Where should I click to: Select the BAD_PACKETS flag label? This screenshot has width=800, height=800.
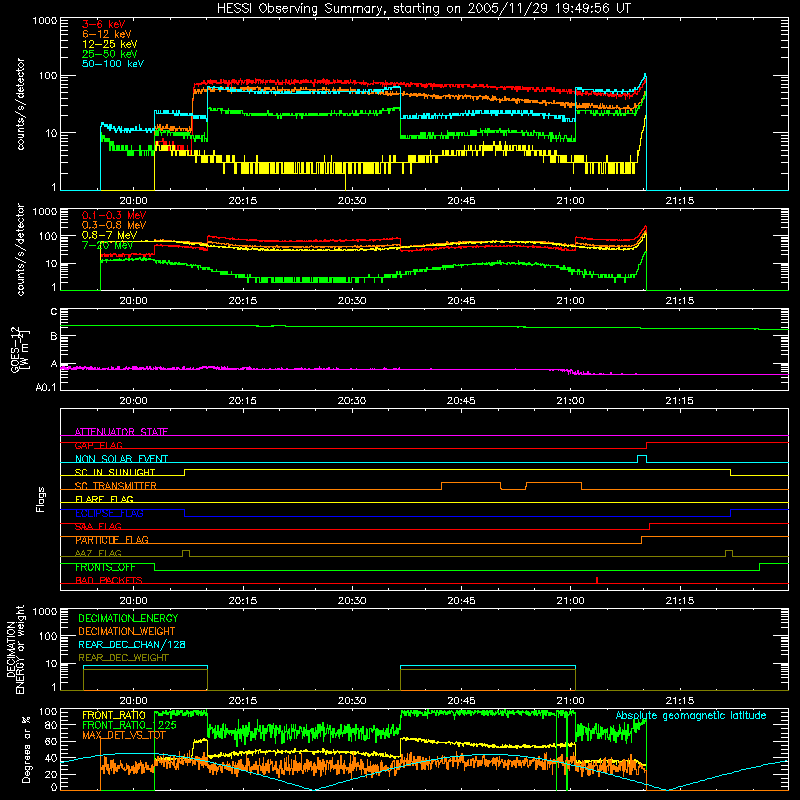(x=109, y=581)
